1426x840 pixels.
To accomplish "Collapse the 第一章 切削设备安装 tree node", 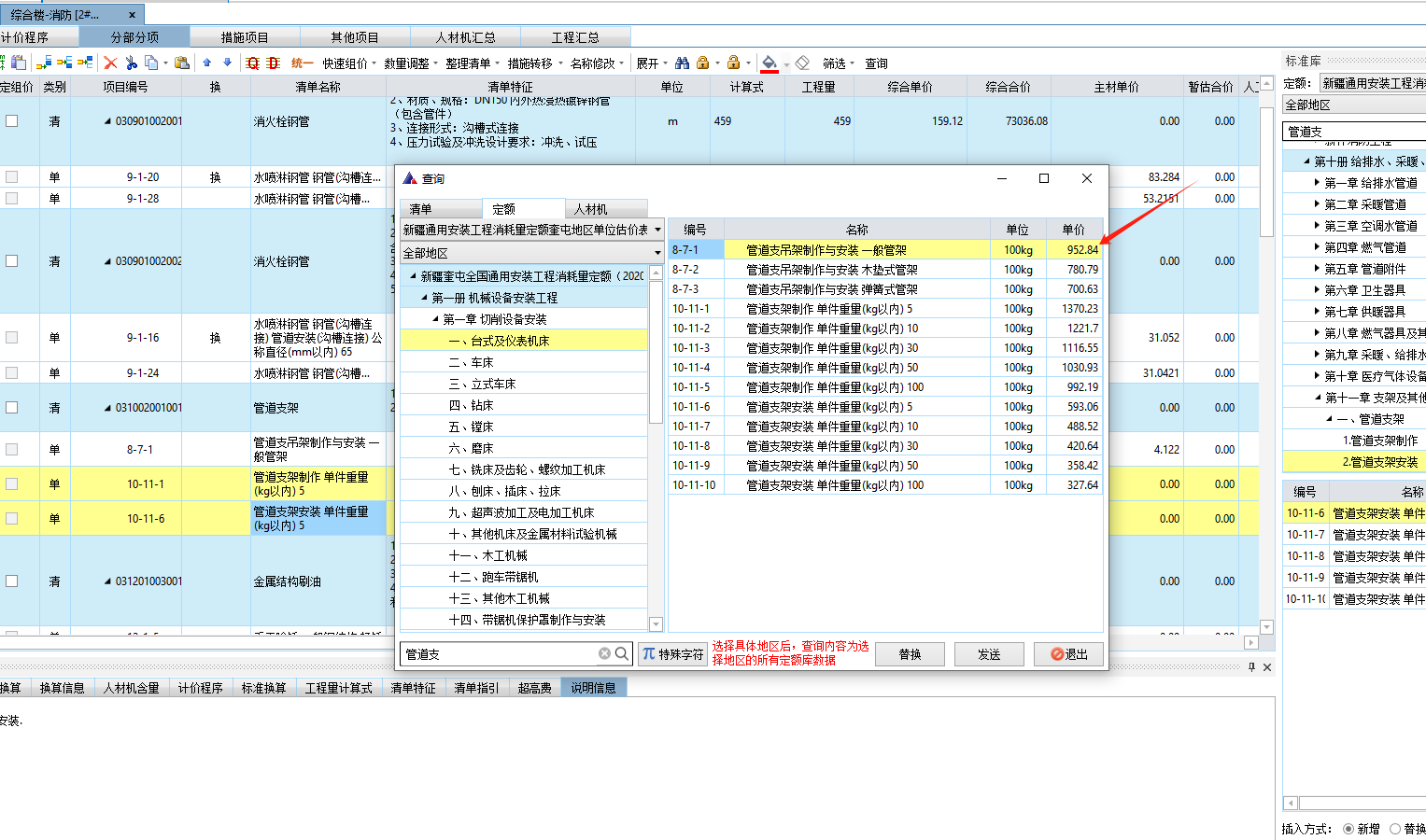I will (436, 319).
